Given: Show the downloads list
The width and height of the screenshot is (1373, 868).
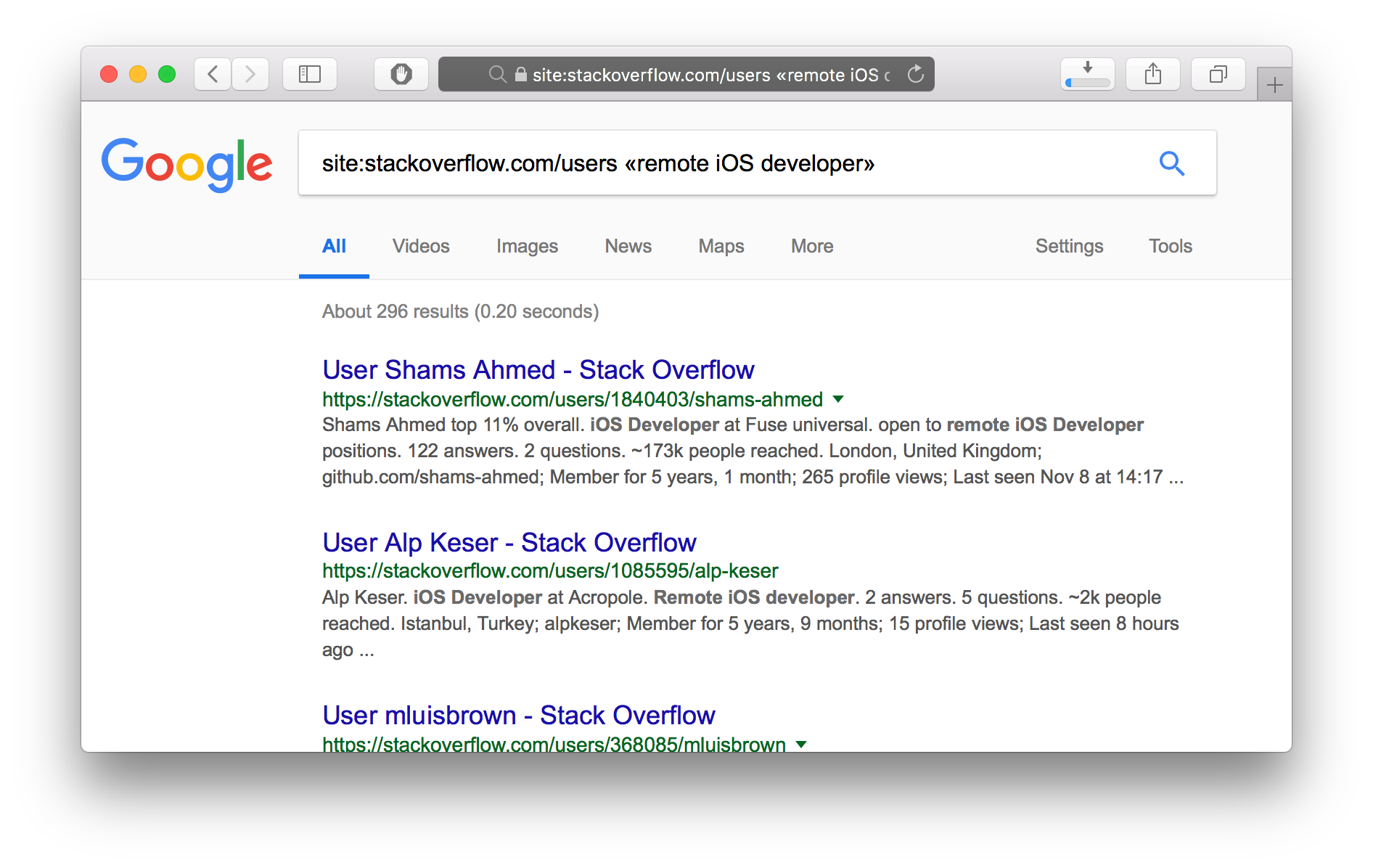Looking at the screenshot, I should tap(1088, 74).
